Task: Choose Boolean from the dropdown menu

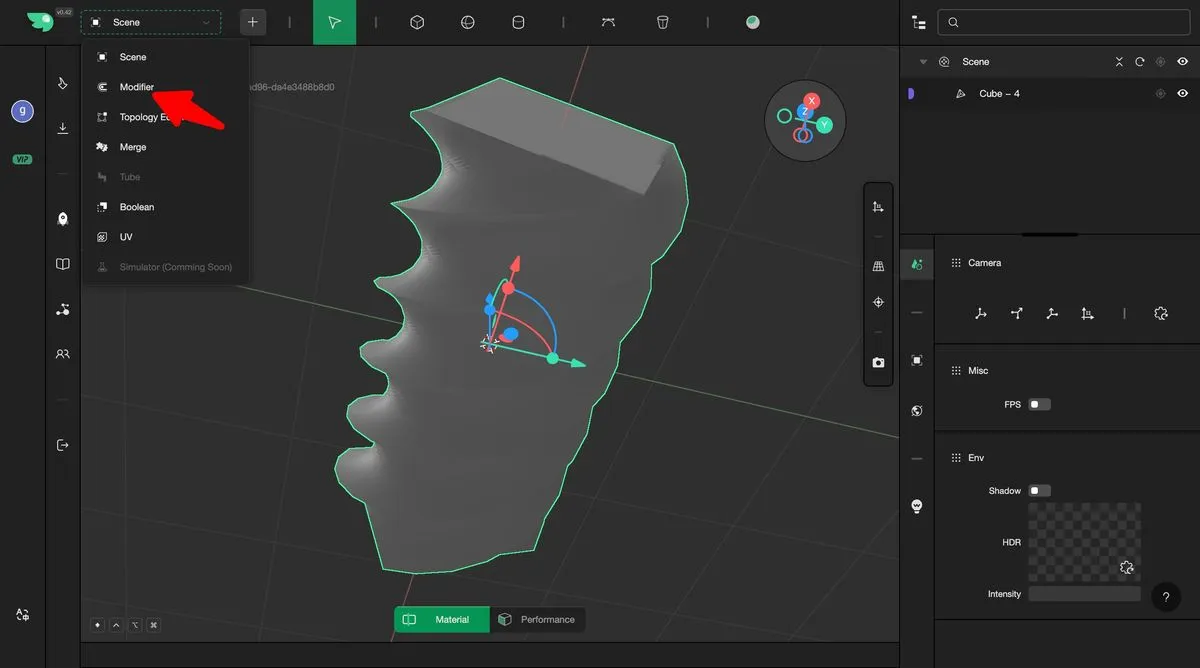Action: point(137,207)
